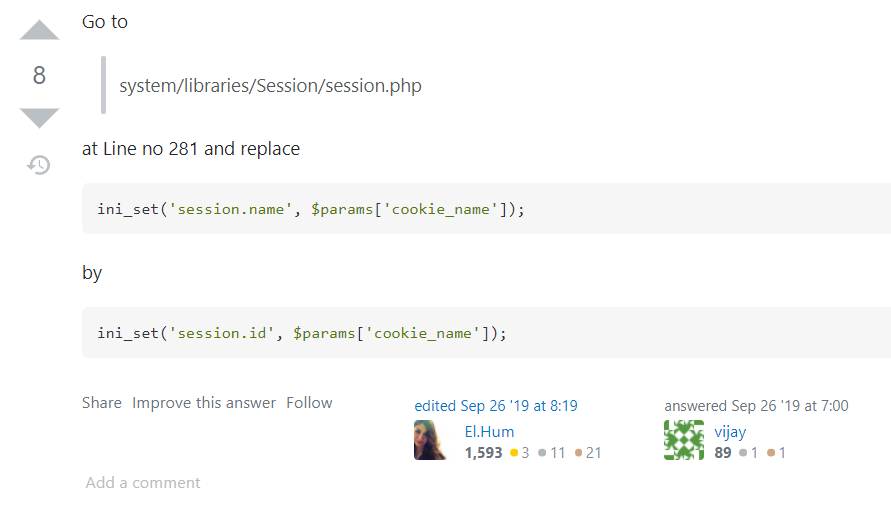Viewport: 891px width, 511px height.
Task: Upvote this answer with the up arrow
Action: [39, 30]
